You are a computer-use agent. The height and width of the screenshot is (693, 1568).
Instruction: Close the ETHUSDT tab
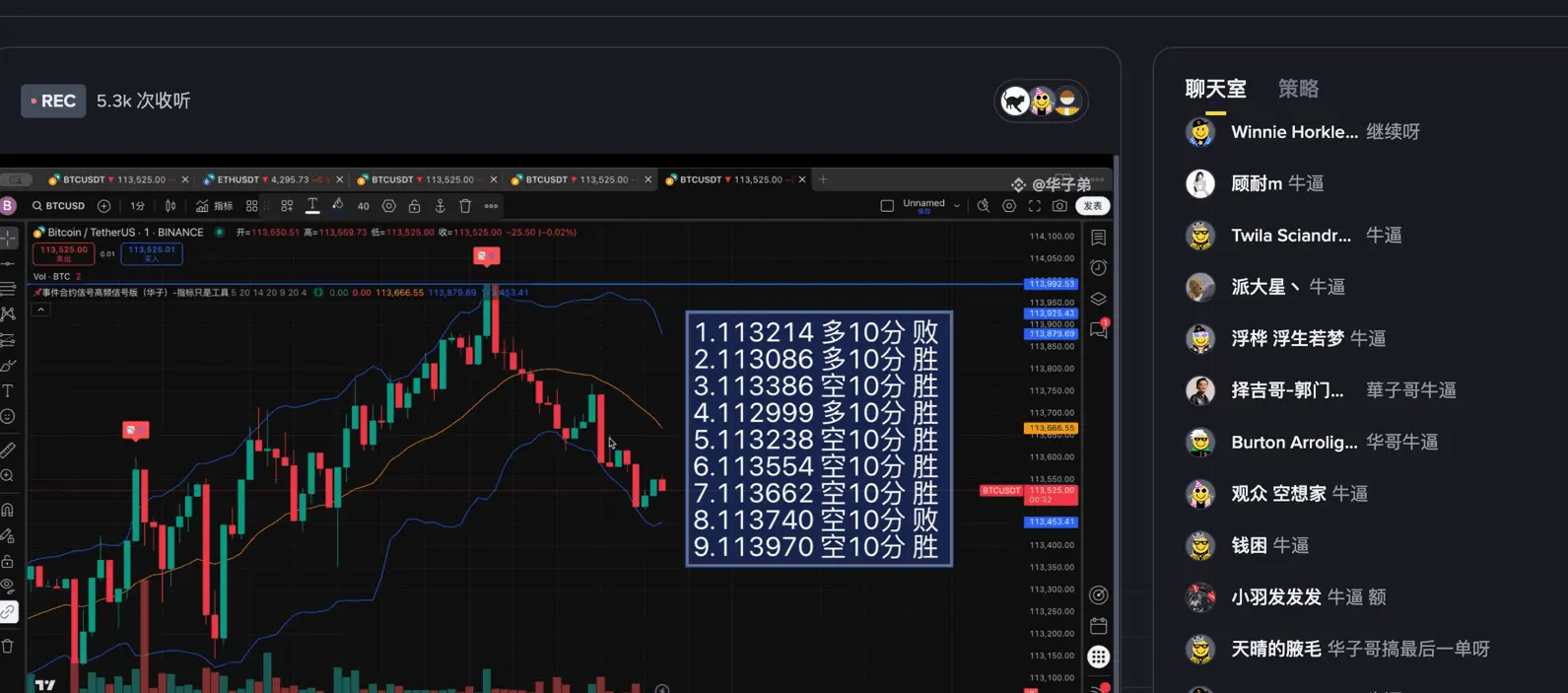(340, 179)
